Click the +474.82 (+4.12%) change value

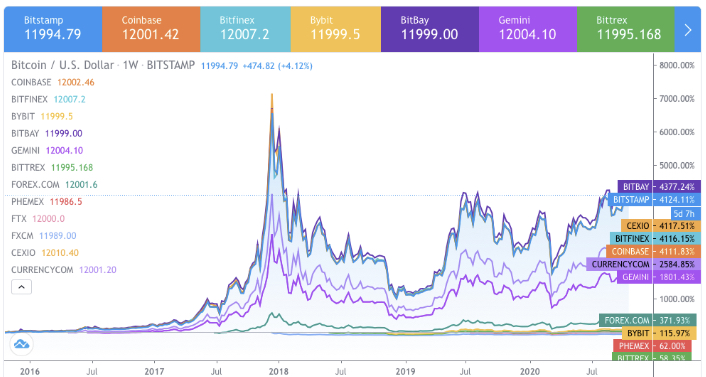[277, 66]
